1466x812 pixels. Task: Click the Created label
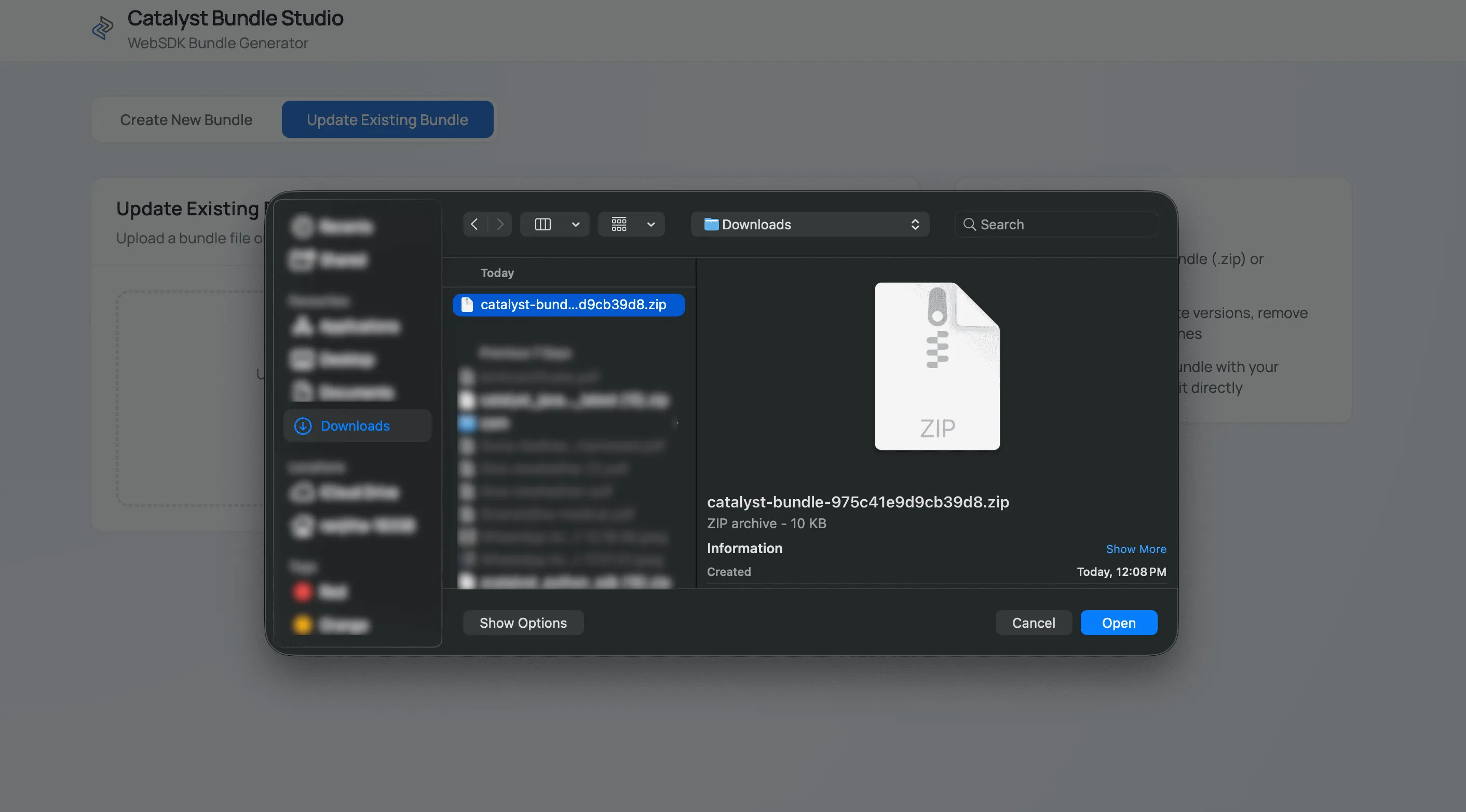728,571
